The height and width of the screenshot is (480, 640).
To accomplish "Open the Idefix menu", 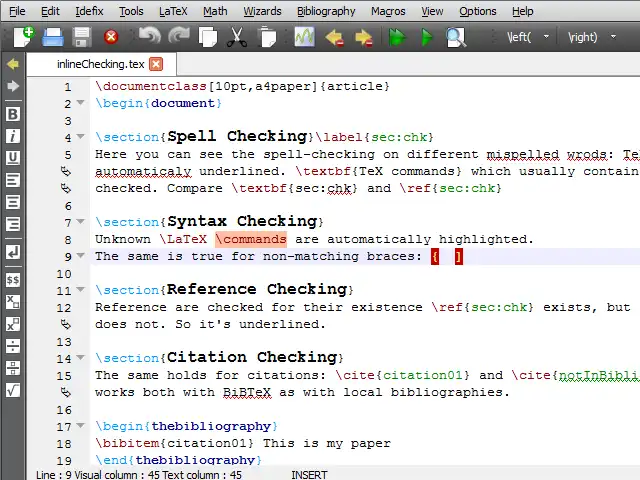I will pos(89,11).
